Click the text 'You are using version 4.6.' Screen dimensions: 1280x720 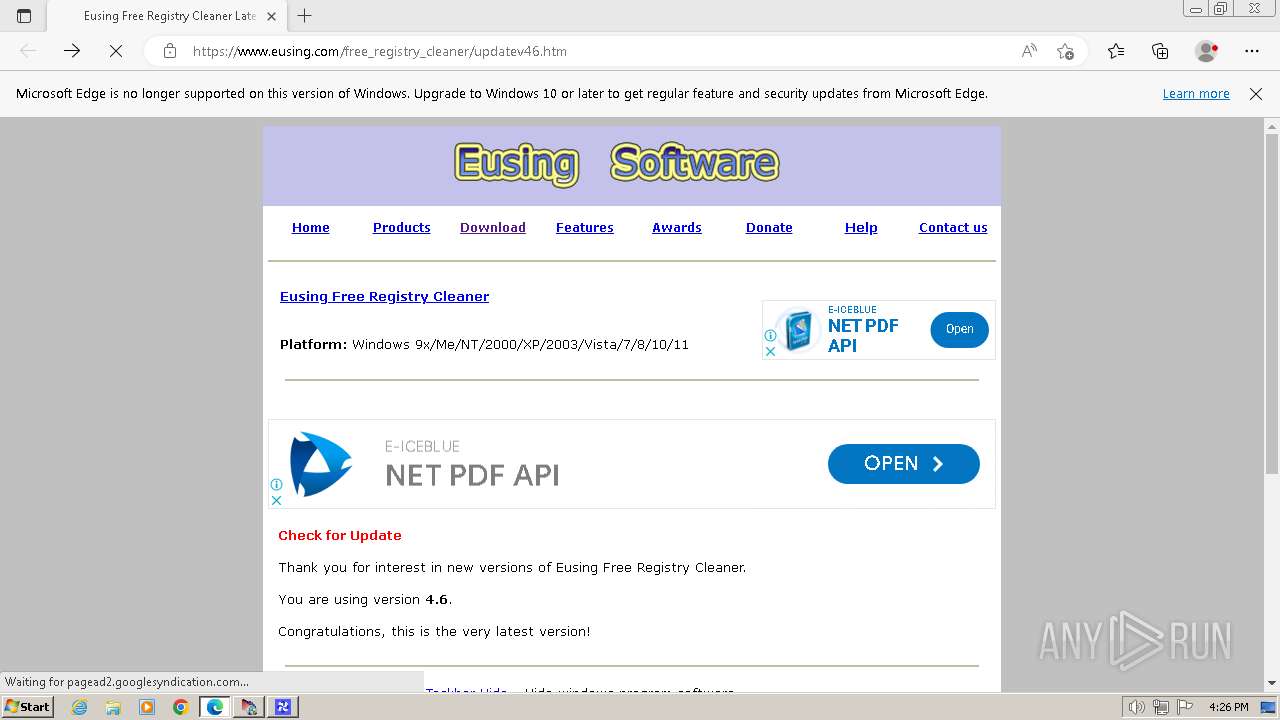365,600
